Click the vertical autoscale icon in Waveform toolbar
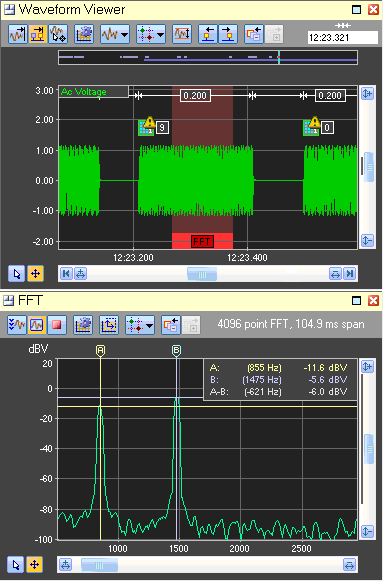The height and width of the screenshot is (581, 383). tap(182, 34)
